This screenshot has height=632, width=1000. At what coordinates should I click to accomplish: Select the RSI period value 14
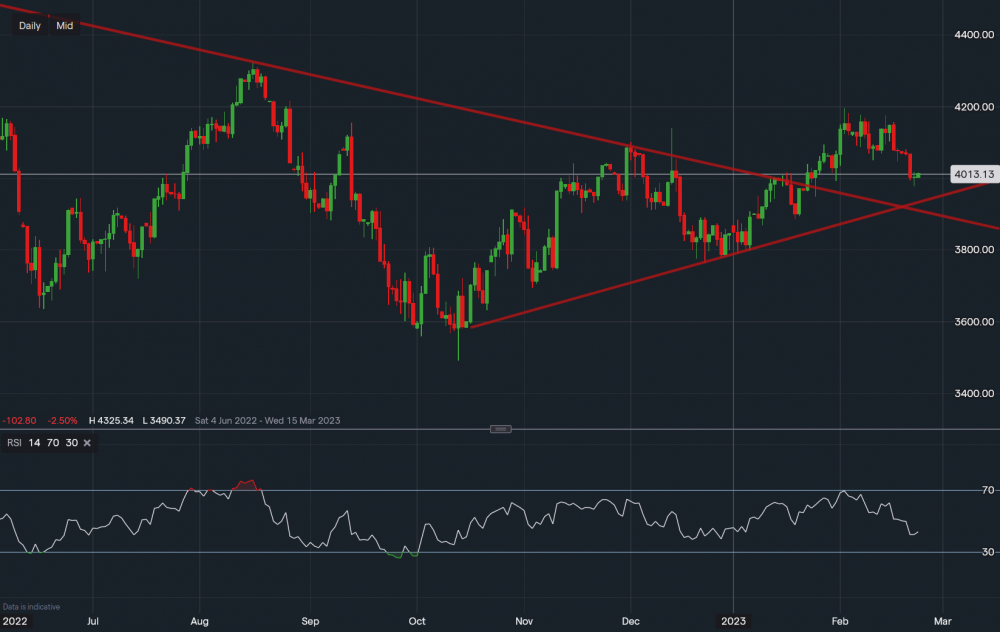(x=32, y=442)
